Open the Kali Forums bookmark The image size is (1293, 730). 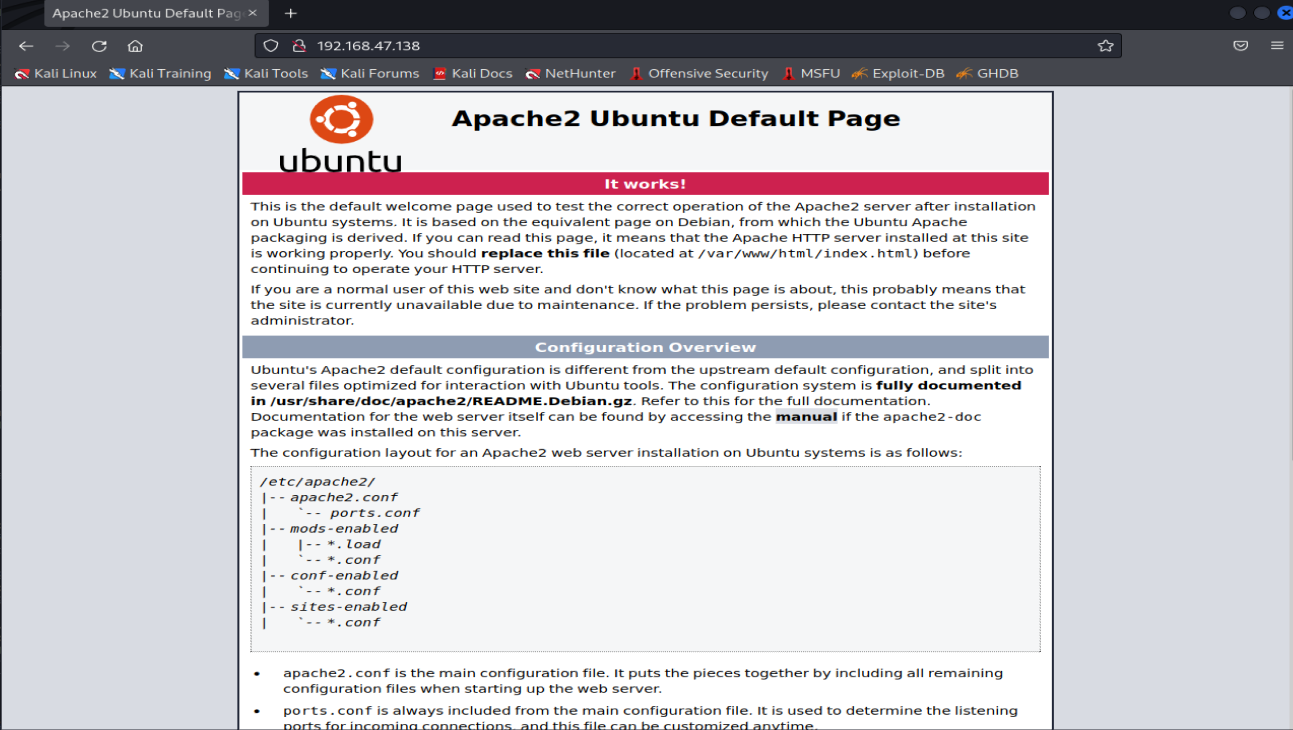(x=370, y=73)
